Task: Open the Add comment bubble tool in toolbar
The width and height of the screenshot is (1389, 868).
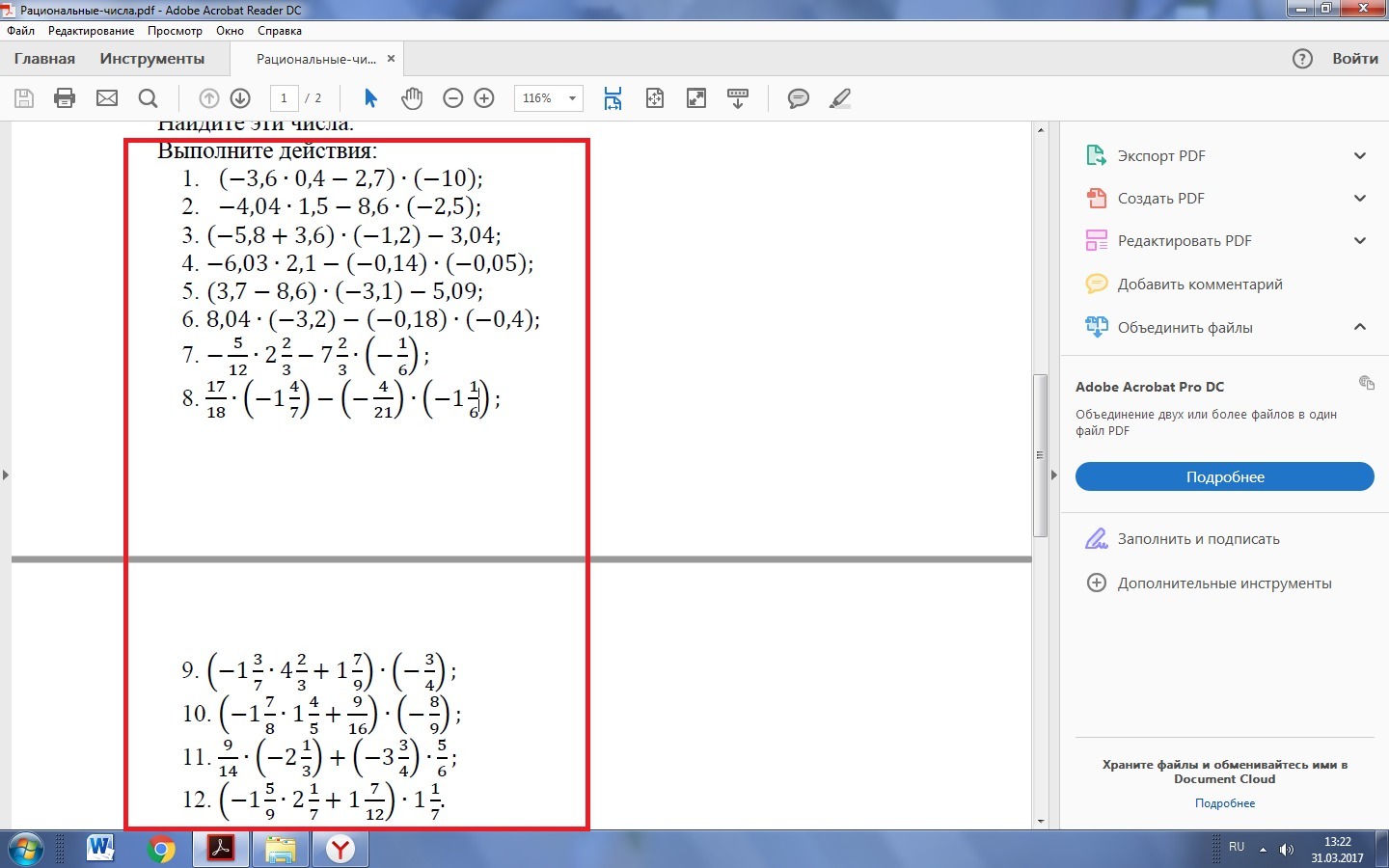Action: 798,98
